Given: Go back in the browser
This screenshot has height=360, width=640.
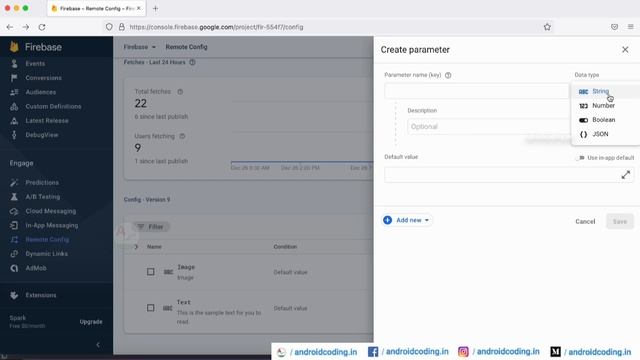Looking at the screenshot, I should [x=10, y=27].
